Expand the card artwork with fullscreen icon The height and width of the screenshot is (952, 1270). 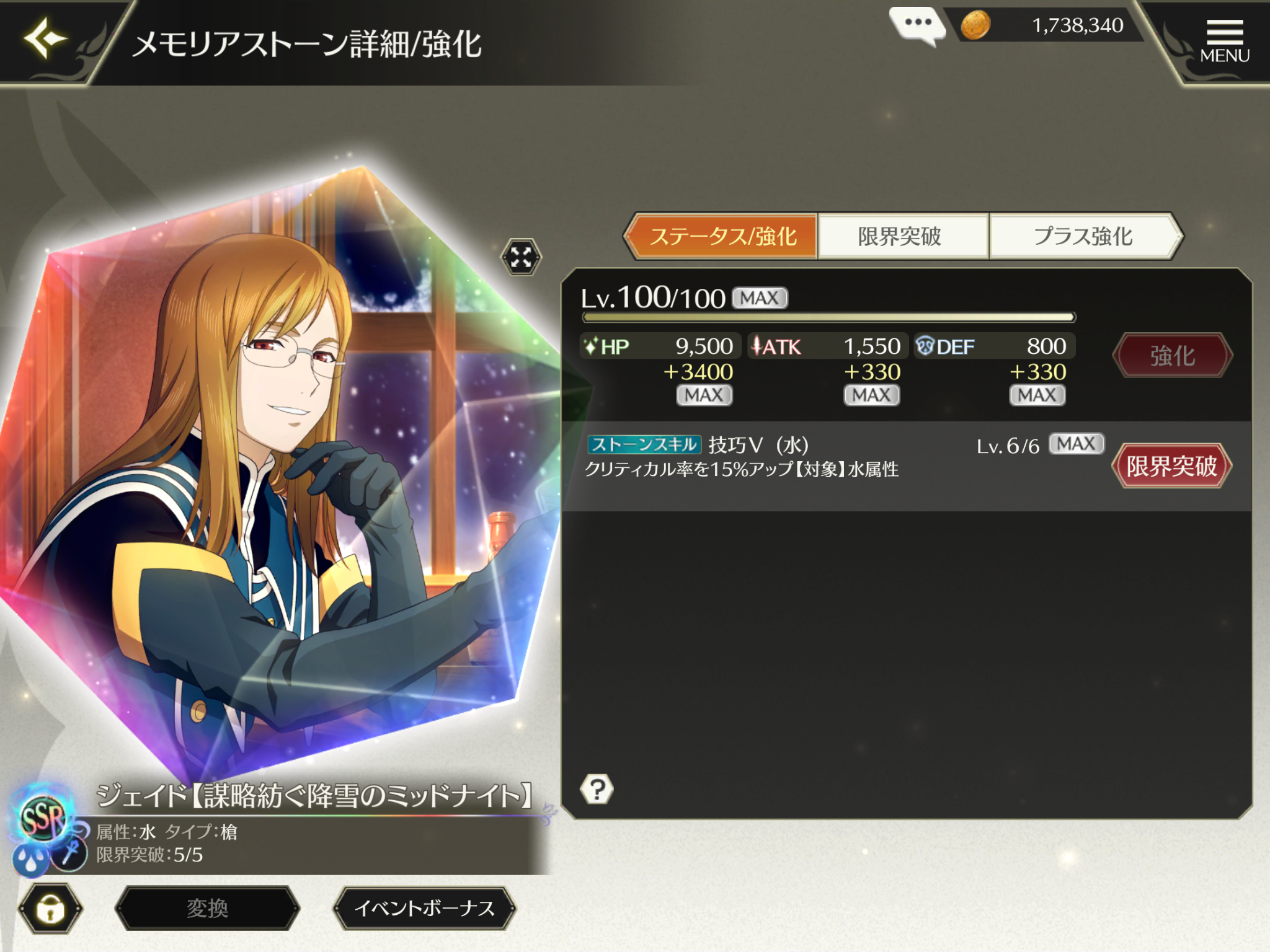pos(521,257)
